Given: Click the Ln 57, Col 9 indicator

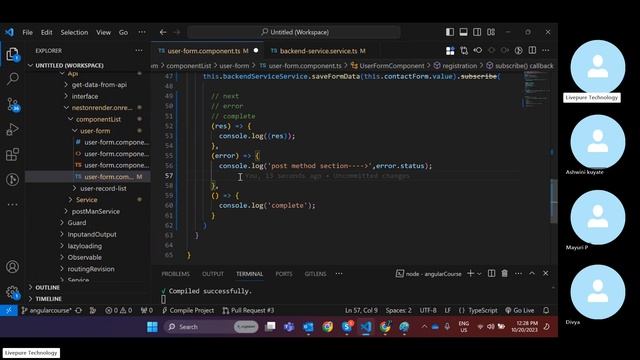Looking at the screenshot, I should 361,311.
